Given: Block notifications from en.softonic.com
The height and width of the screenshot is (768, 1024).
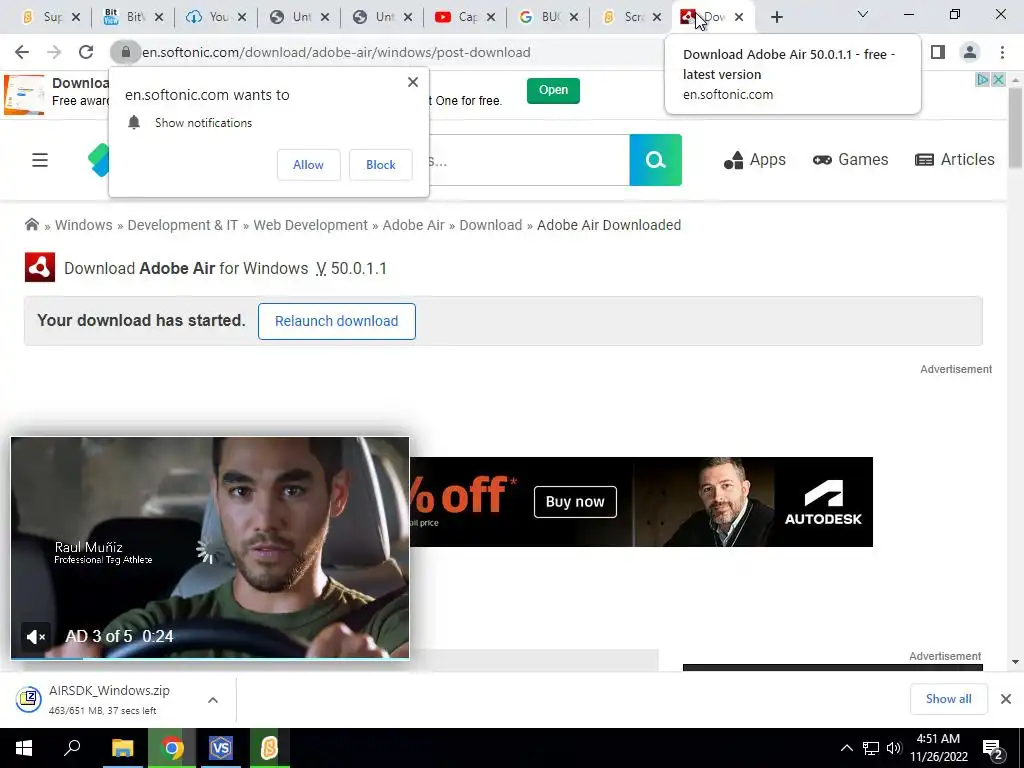Looking at the screenshot, I should [381, 165].
